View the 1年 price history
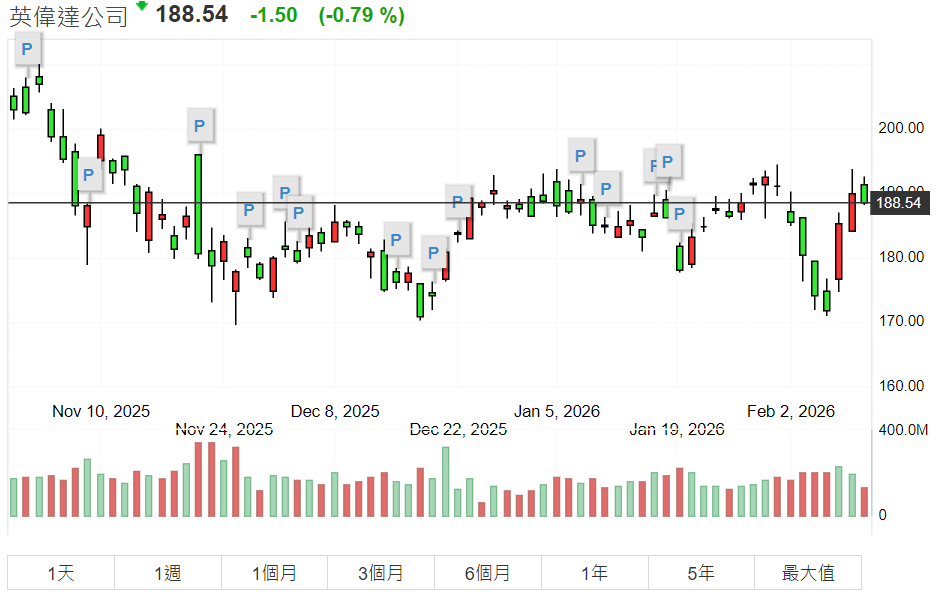945x595 pixels. tap(594, 573)
